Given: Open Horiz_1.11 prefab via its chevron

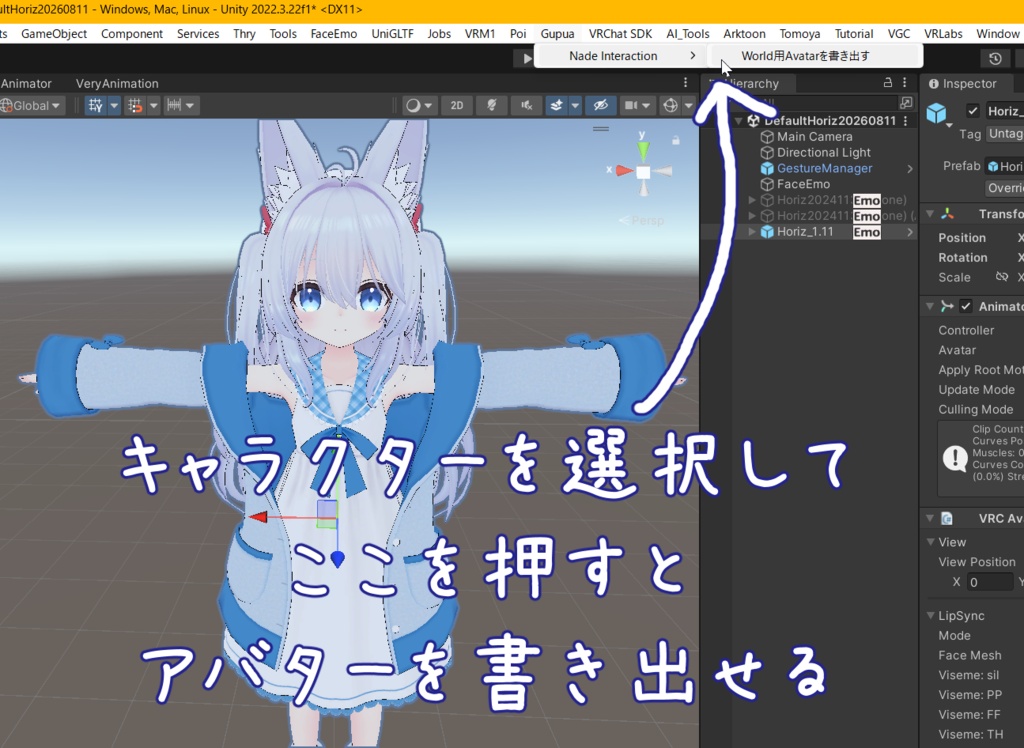Looking at the screenshot, I should tap(910, 232).
